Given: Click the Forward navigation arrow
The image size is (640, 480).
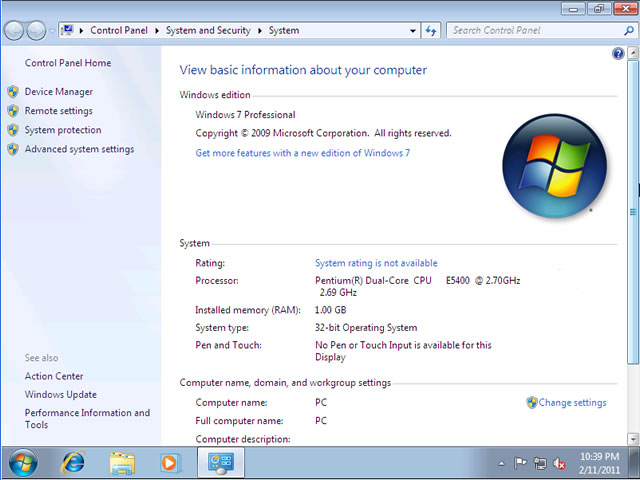Looking at the screenshot, I should (x=36, y=31).
